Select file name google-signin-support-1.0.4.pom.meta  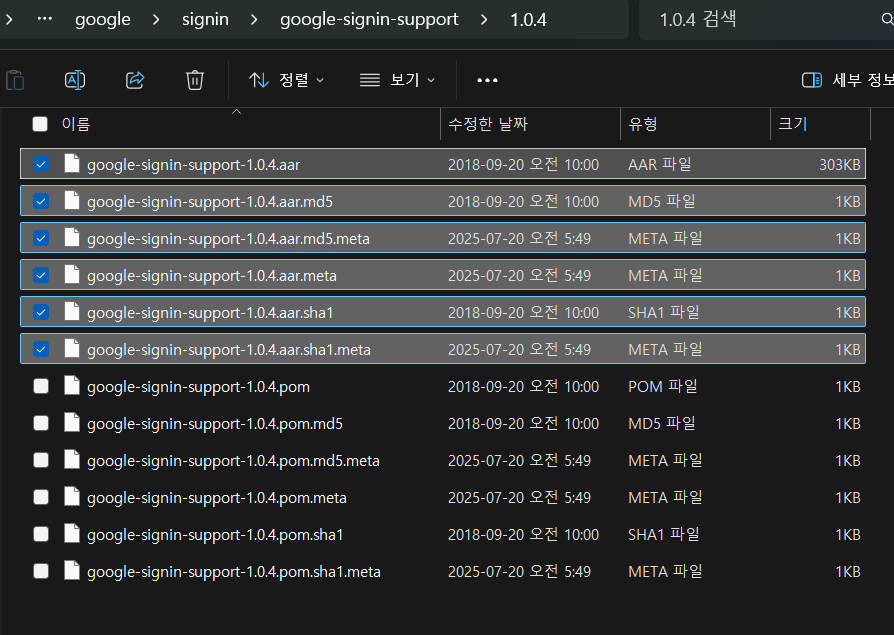[x=217, y=498]
